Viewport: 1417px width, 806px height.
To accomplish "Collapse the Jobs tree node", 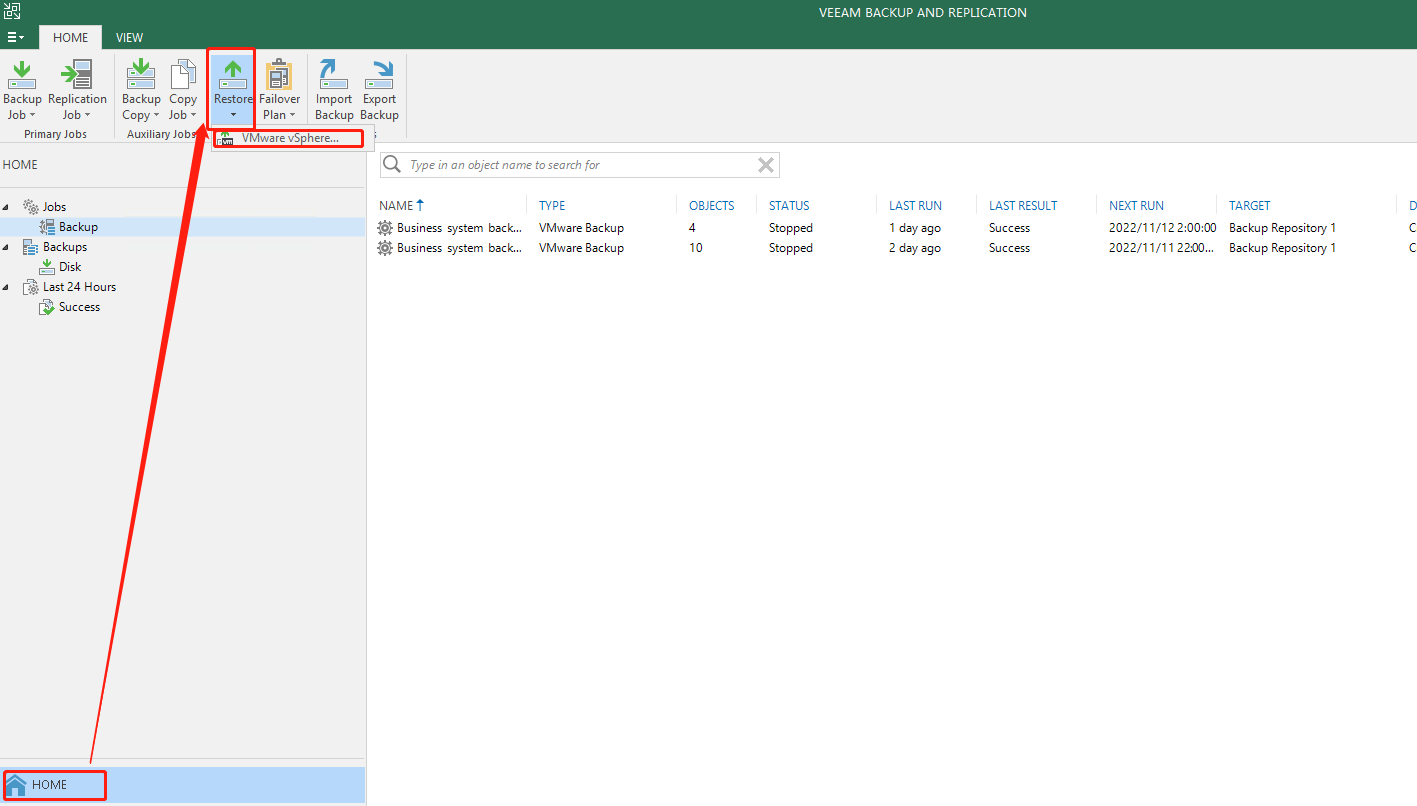I will click(x=8, y=206).
